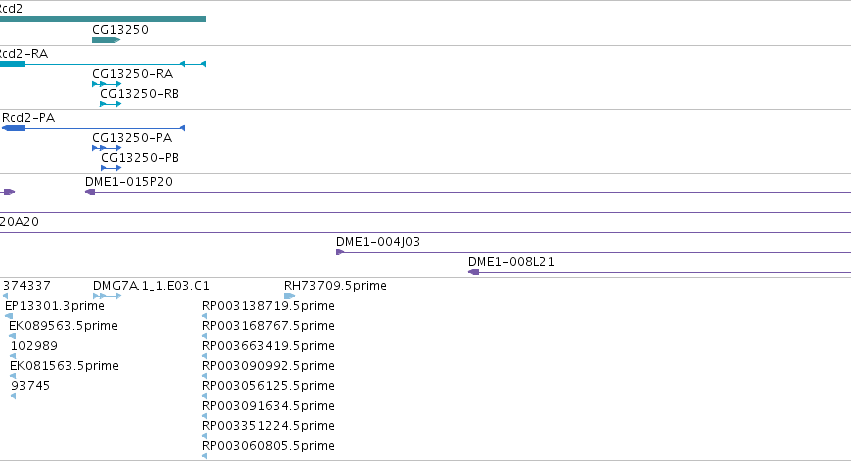This screenshot has height=461, width=851.
Task: Click the CG13250-RB transcript arrow glyph
Action: pyautogui.click(x=110, y=104)
